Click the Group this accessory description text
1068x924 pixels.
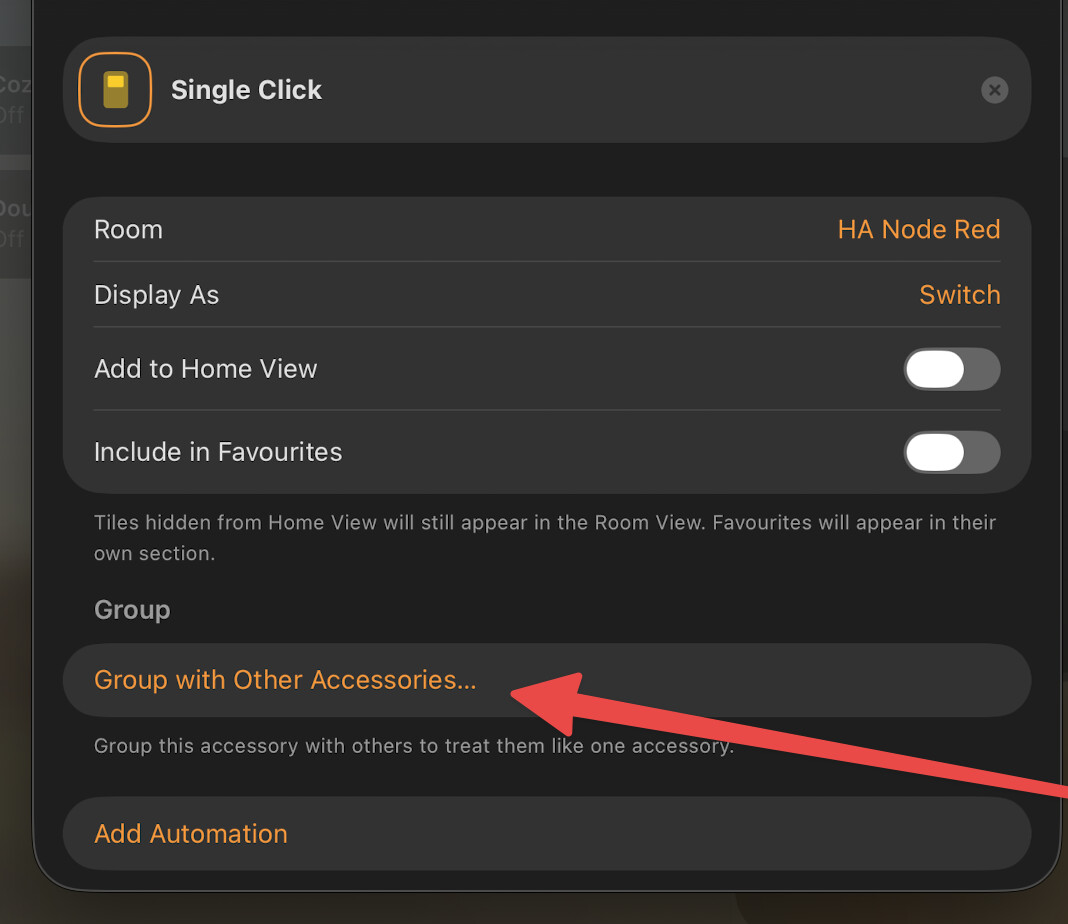click(x=414, y=746)
